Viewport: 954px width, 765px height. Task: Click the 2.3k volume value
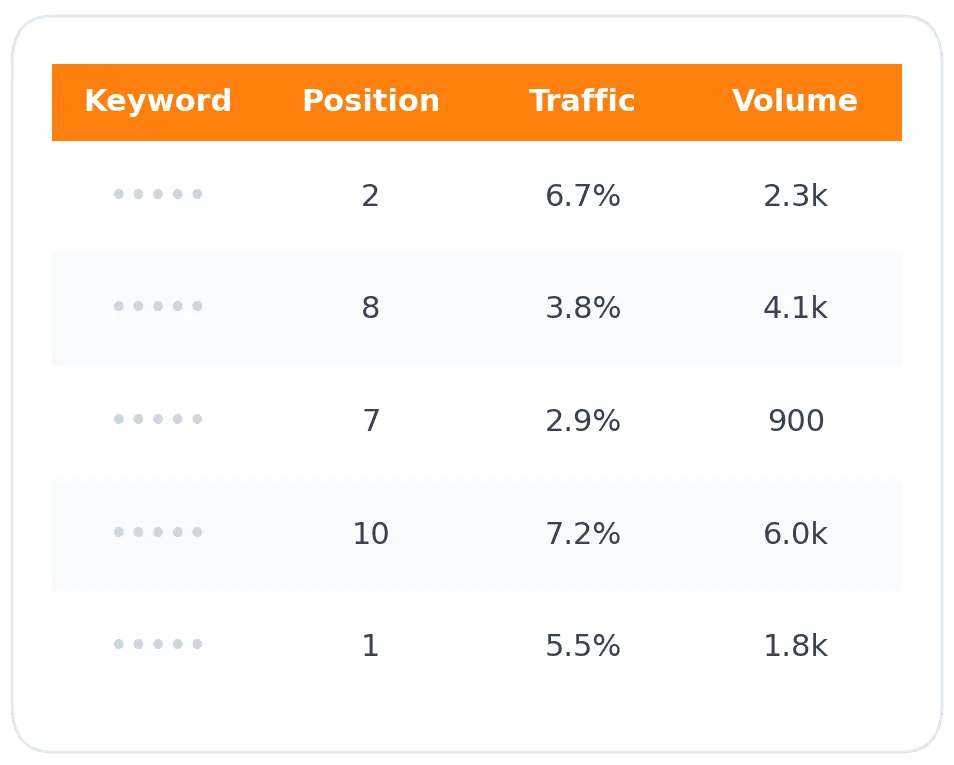pos(795,197)
